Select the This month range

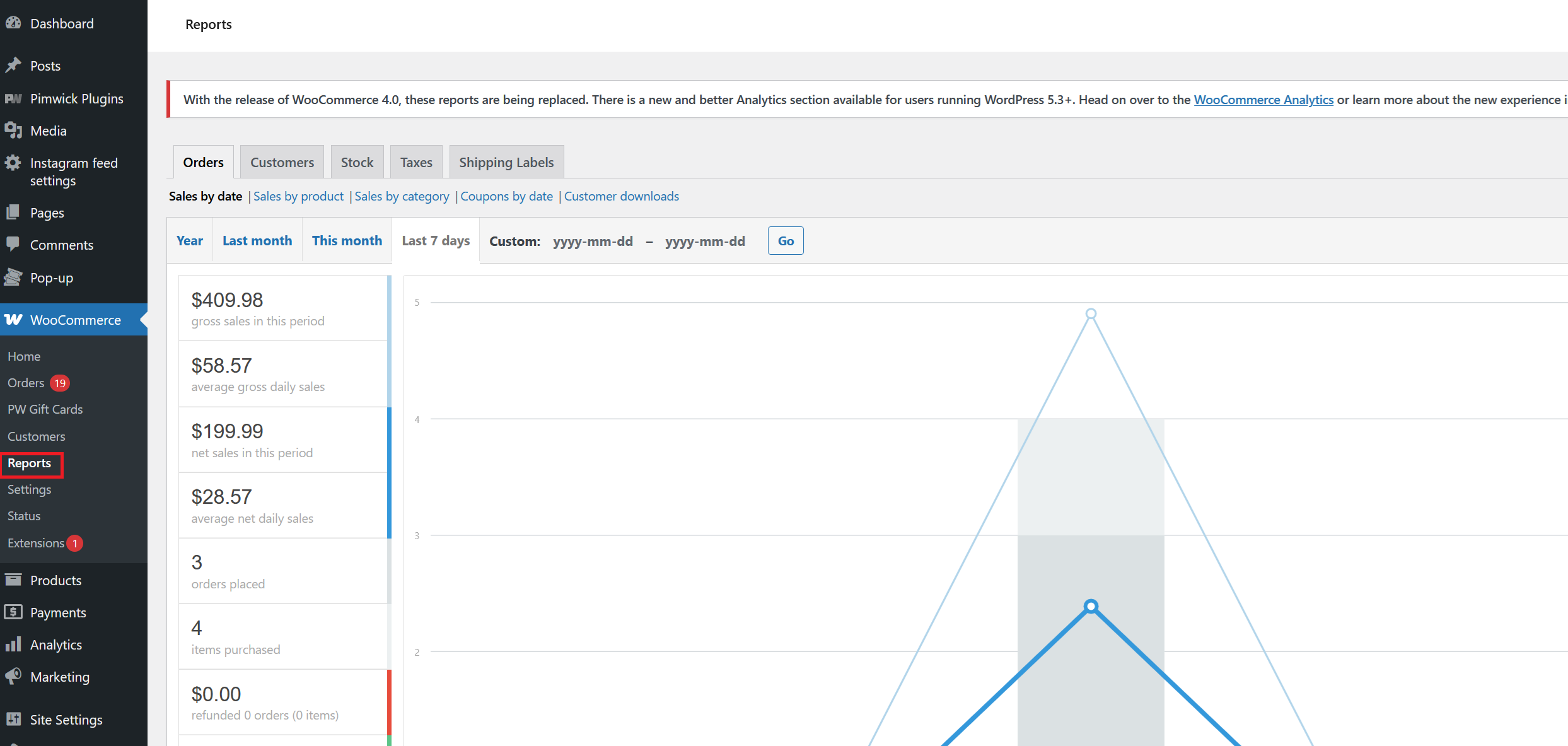(x=347, y=240)
